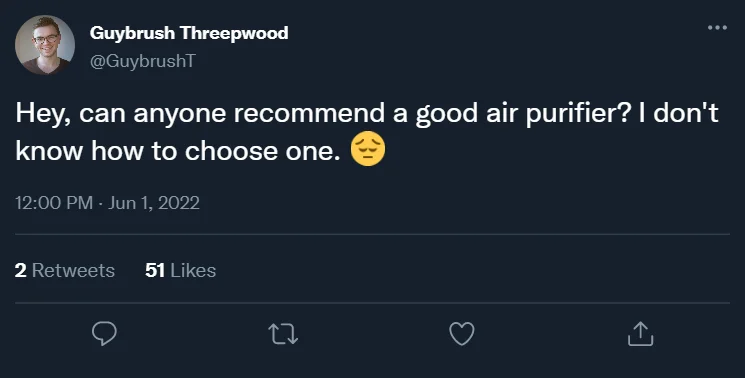Click the bold retweet count number 2
Screen dimensions: 745x378
(x=20, y=270)
